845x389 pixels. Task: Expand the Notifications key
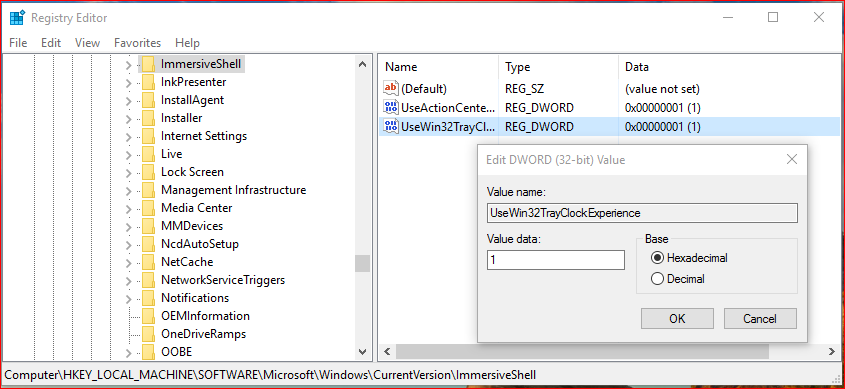tap(128, 298)
